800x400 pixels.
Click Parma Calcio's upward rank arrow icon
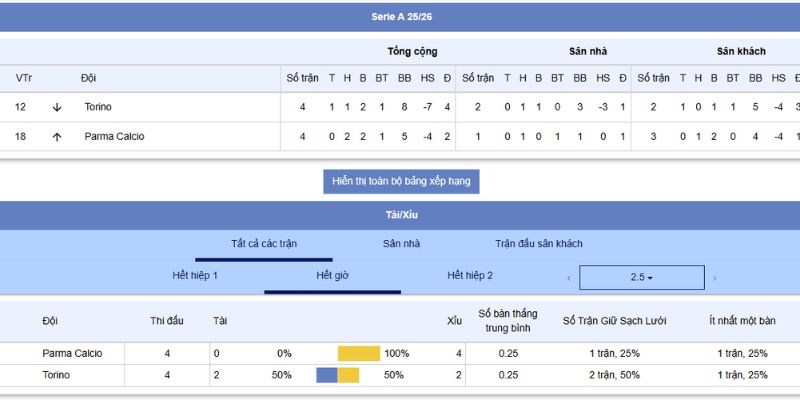pyautogui.click(x=57, y=136)
